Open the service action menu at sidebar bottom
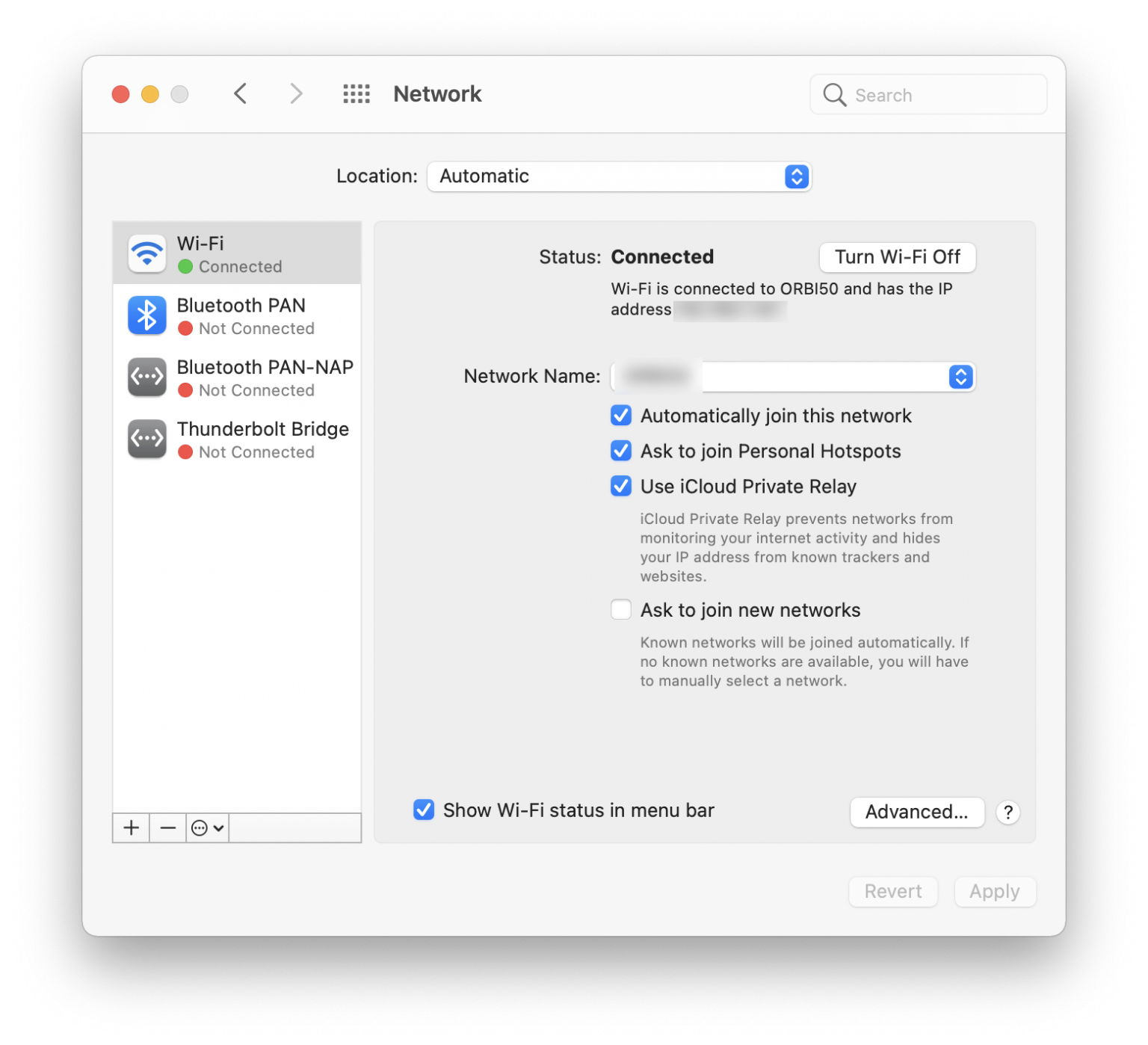Screen dimensions: 1148x1045 pyautogui.click(x=207, y=827)
